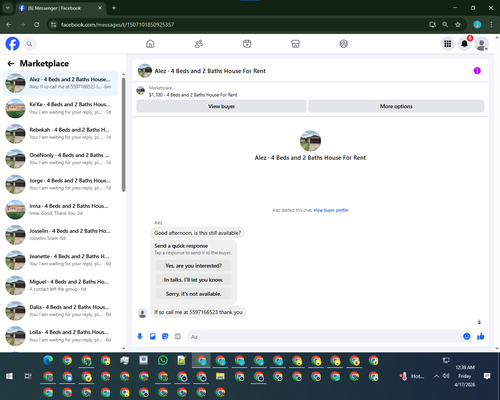The height and width of the screenshot is (400, 500).
Task: Open the notifications bell
Action: coord(464,44)
